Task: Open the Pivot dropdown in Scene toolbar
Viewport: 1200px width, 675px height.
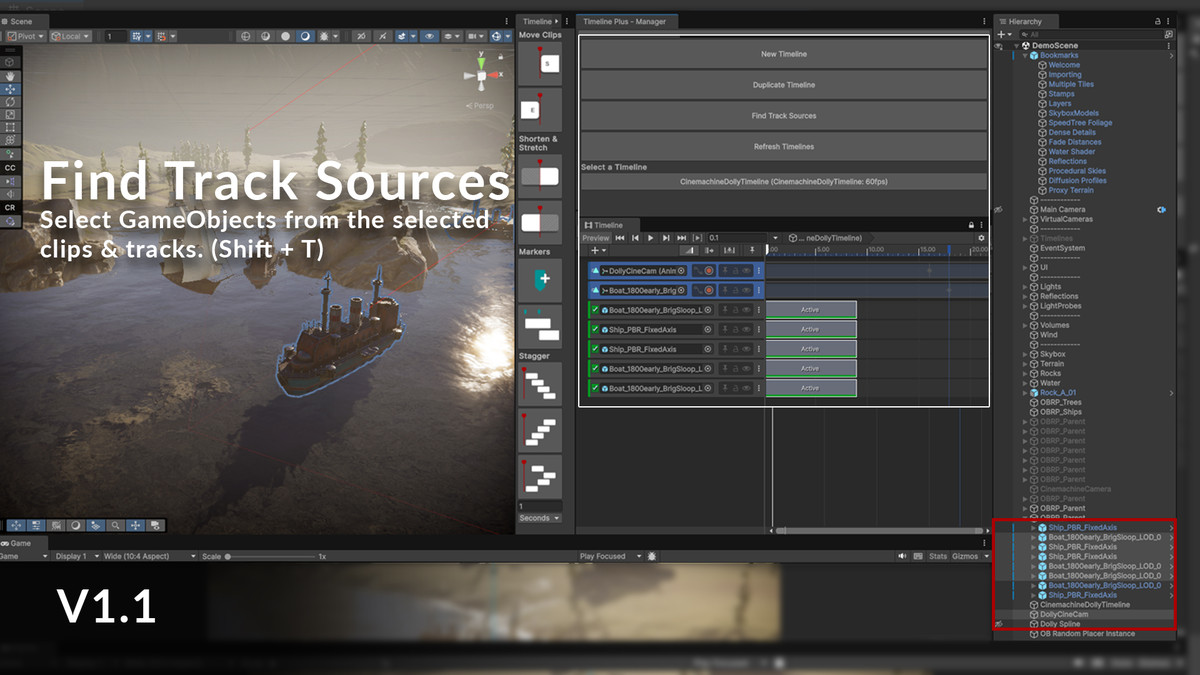Action: tap(27, 36)
